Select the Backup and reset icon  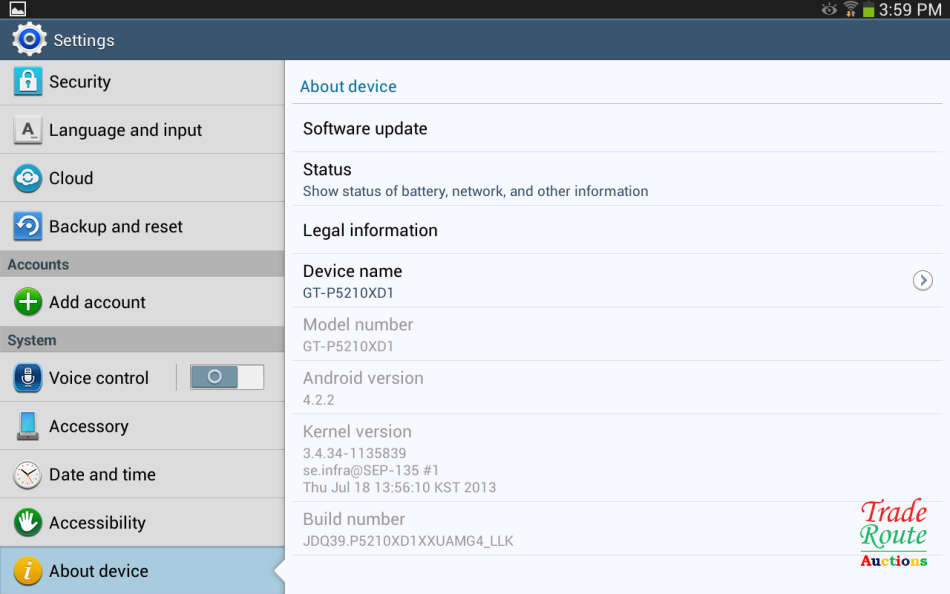click(x=28, y=226)
